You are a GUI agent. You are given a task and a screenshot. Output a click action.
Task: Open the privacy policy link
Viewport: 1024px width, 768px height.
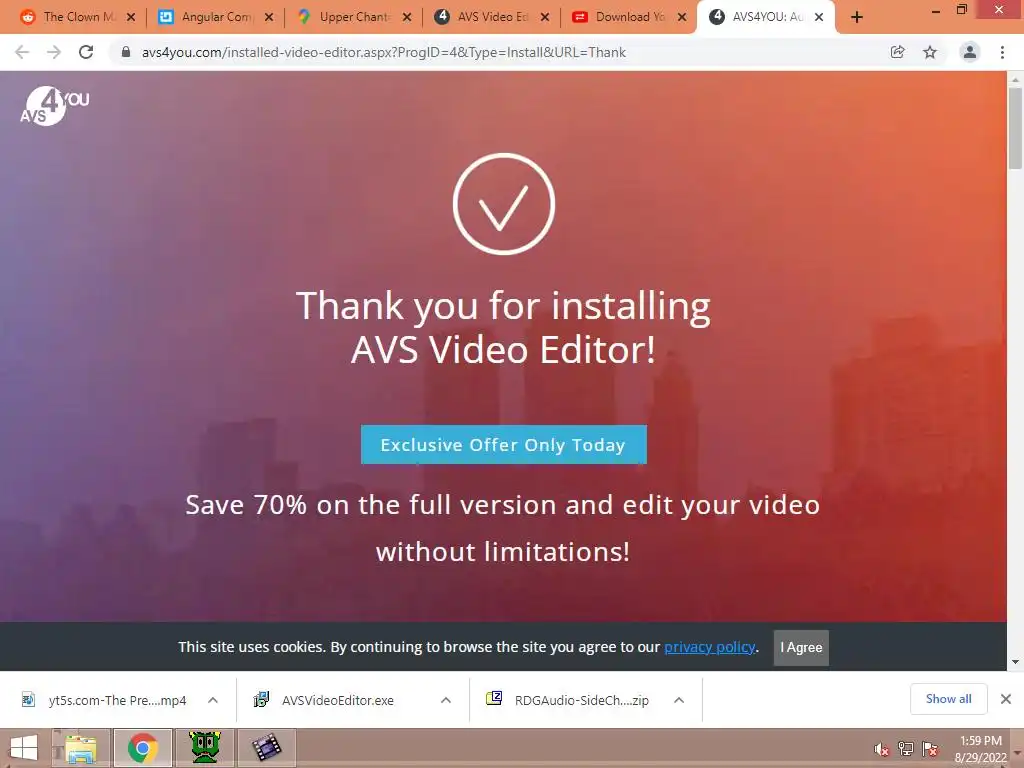point(710,647)
